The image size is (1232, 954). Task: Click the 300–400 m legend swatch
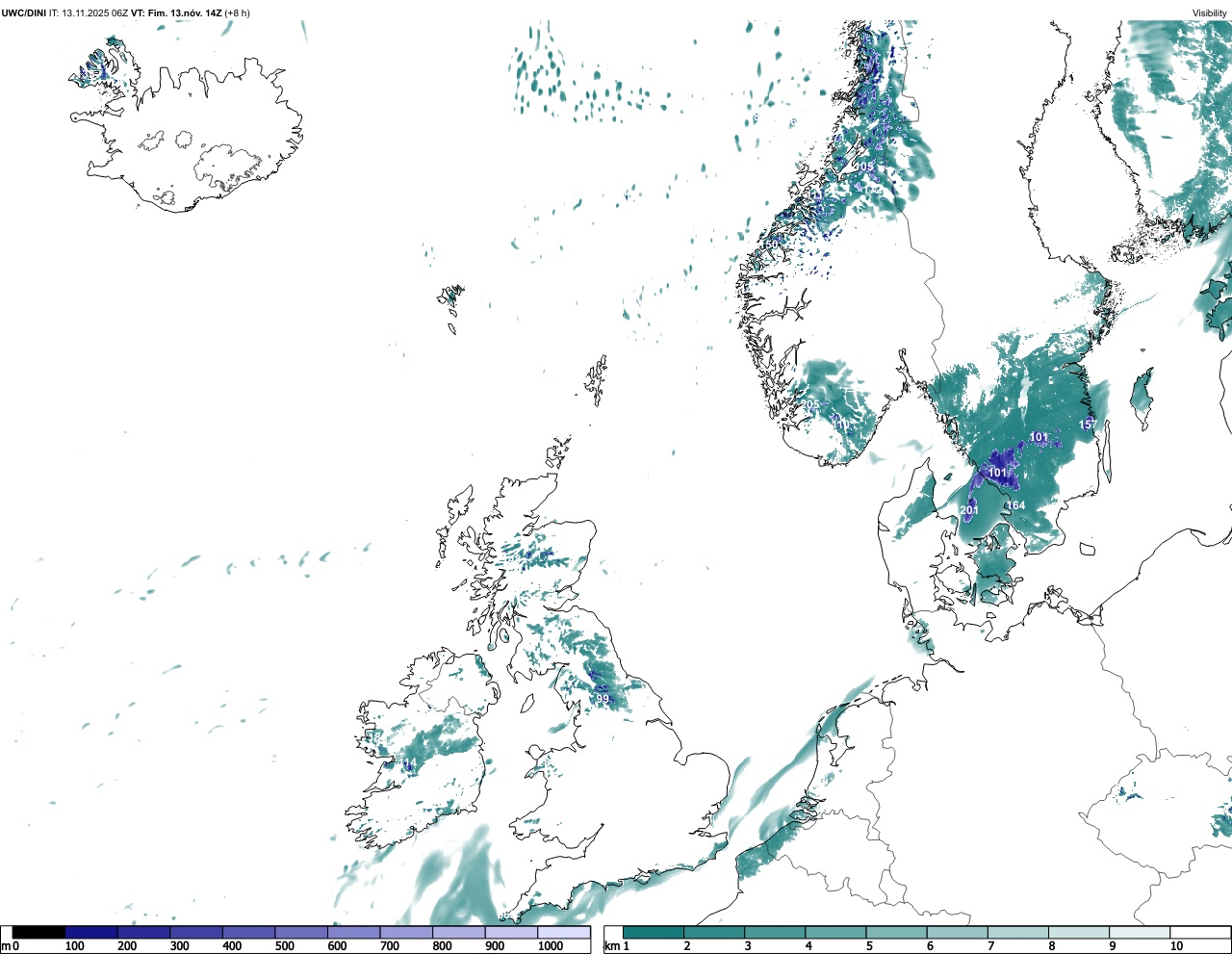[196, 933]
